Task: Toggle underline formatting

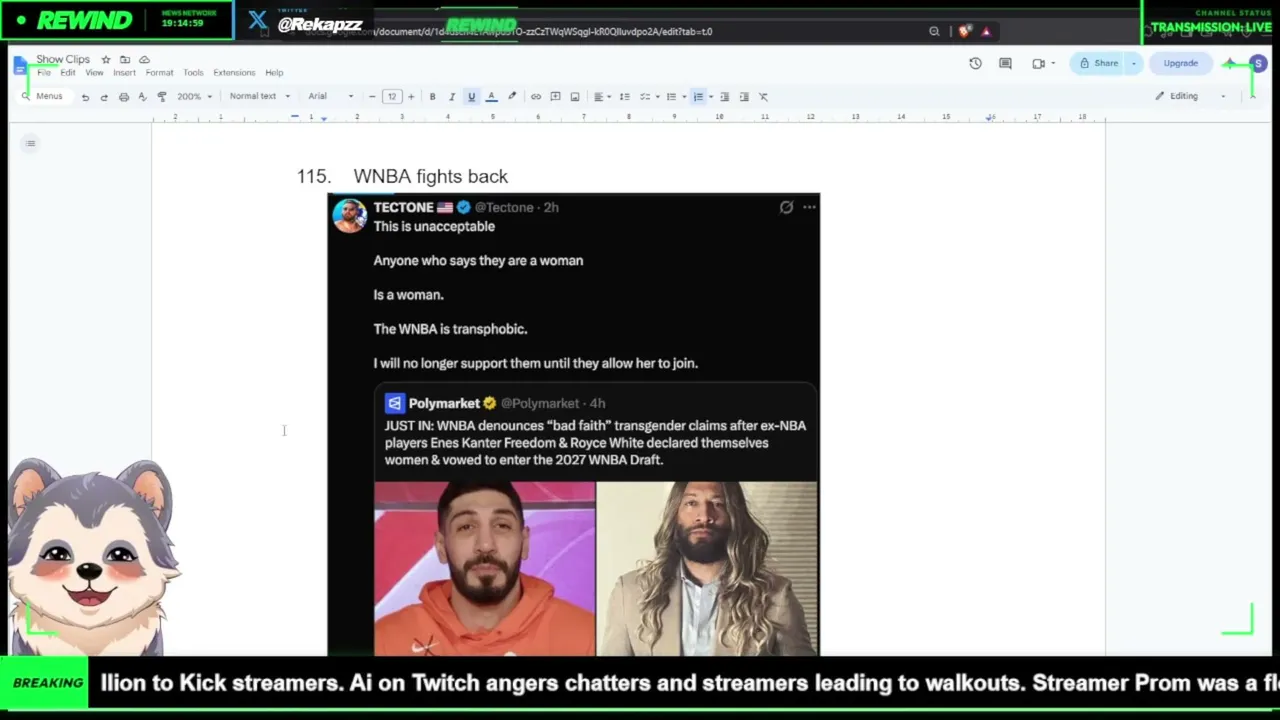Action: point(471,97)
